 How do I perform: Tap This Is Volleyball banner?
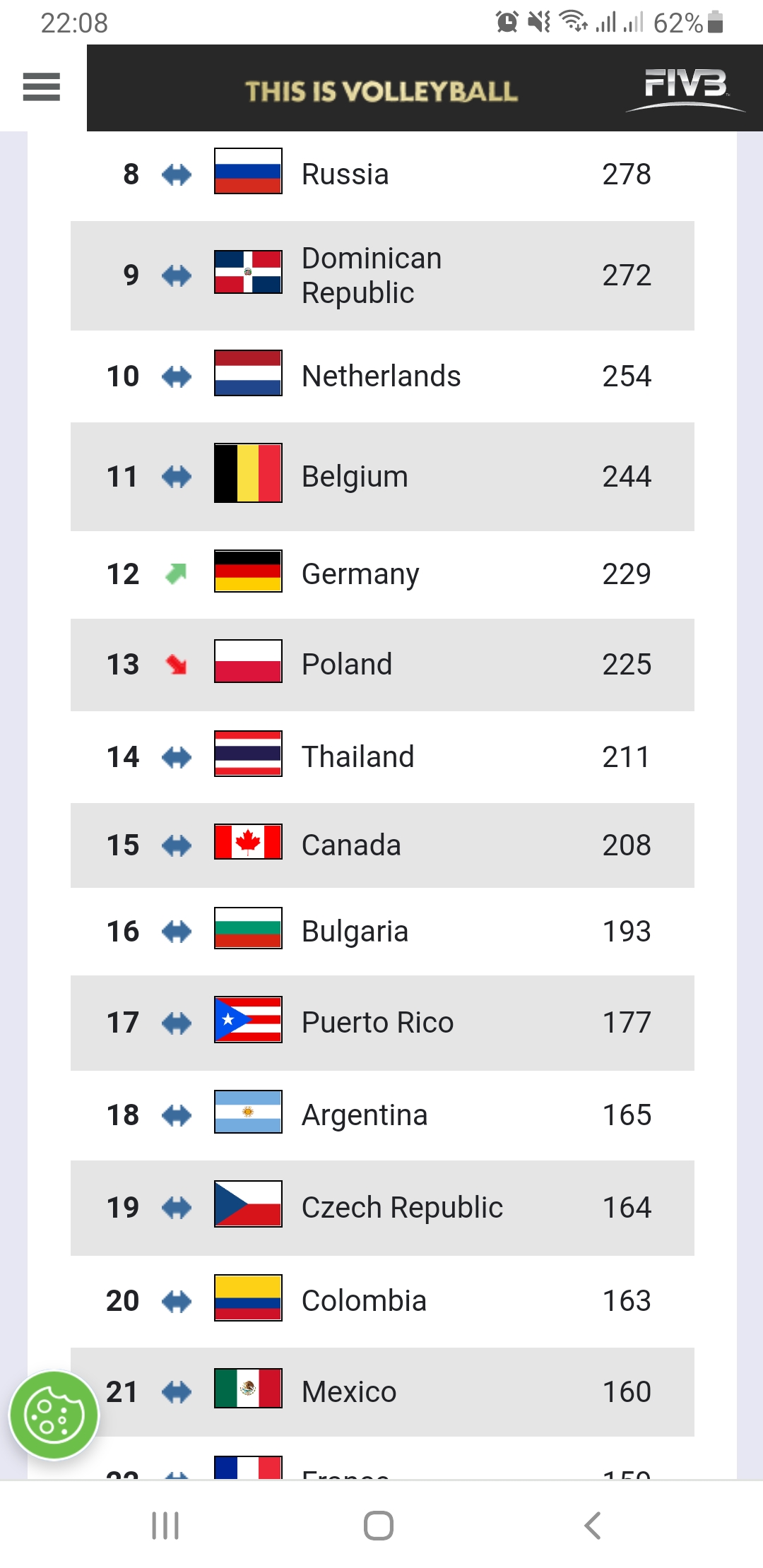(381, 91)
